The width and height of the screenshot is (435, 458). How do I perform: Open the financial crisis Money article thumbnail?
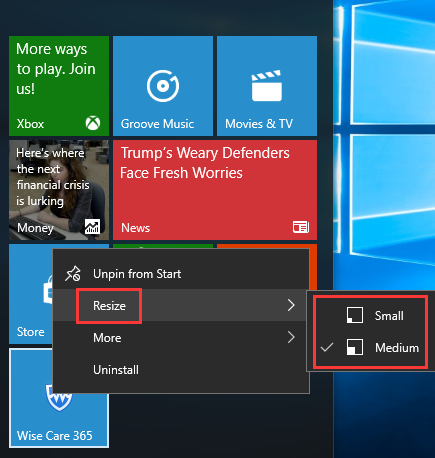click(x=59, y=190)
